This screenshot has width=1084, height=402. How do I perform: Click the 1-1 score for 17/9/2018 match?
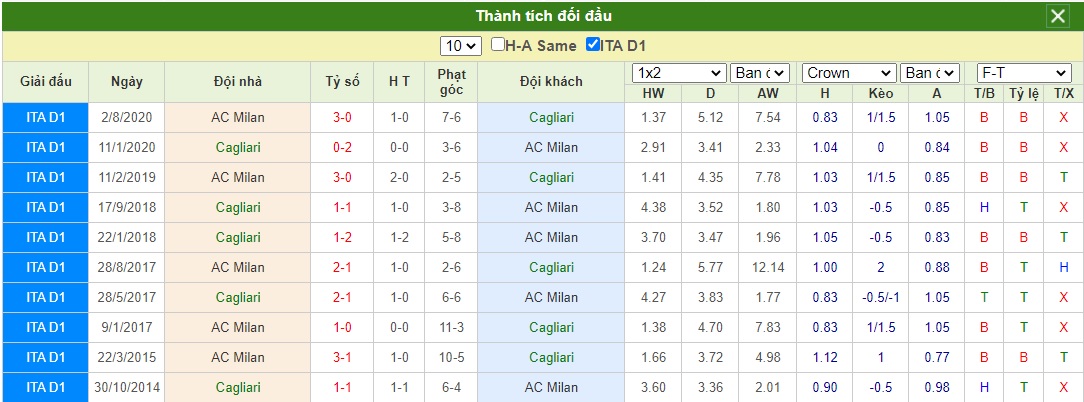[342, 207]
